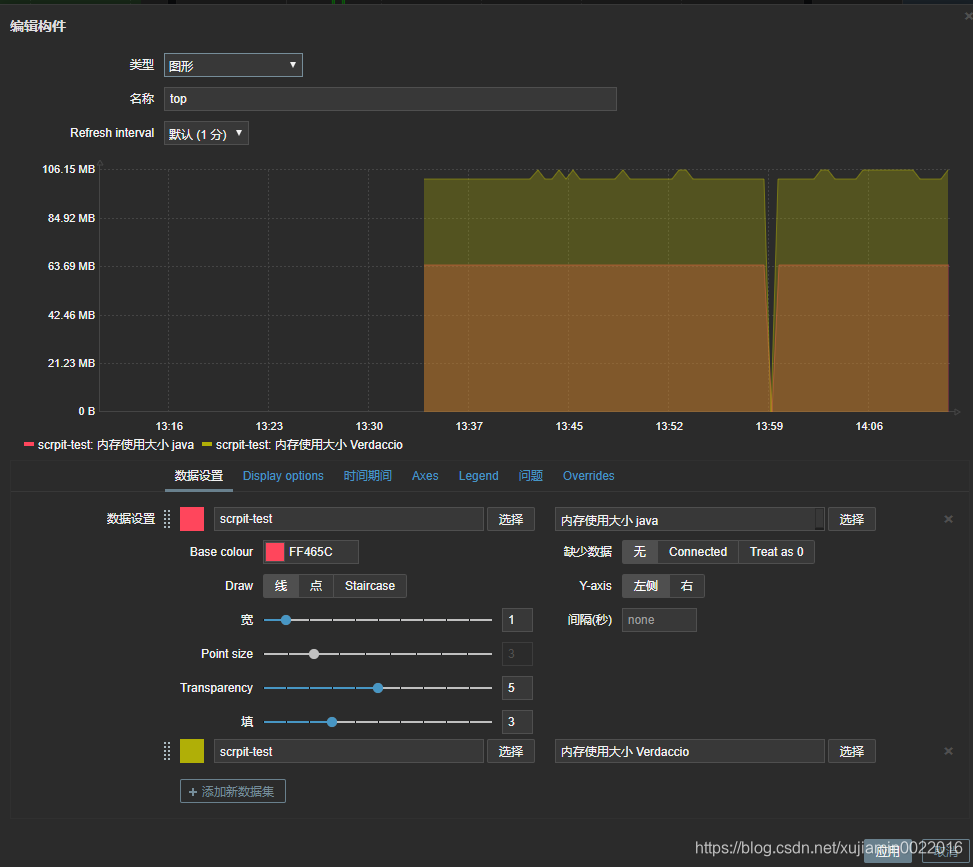This screenshot has width=973, height=867.
Task: Set 缺少数据 to Connected
Action: [697, 552]
